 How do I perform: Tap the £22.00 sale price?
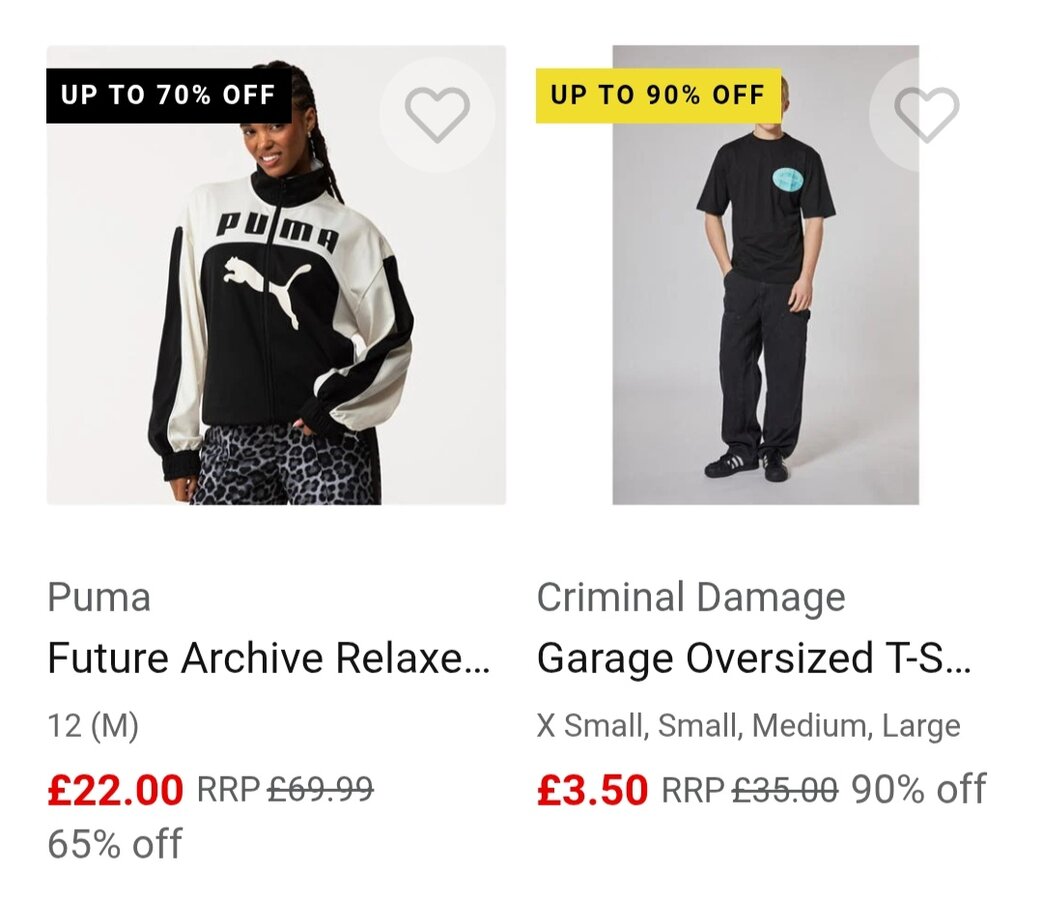point(115,790)
